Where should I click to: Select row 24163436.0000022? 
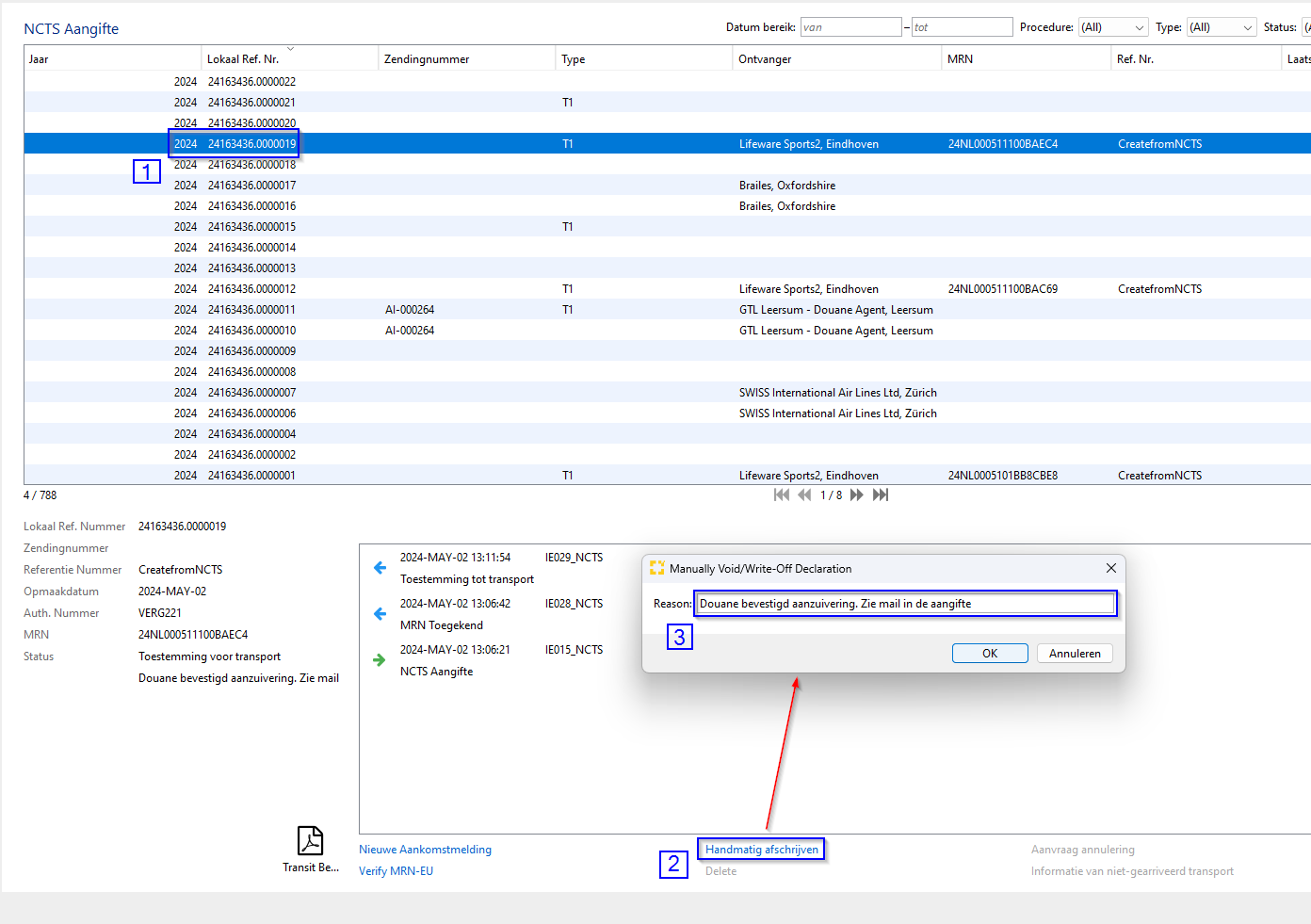[x=667, y=82]
